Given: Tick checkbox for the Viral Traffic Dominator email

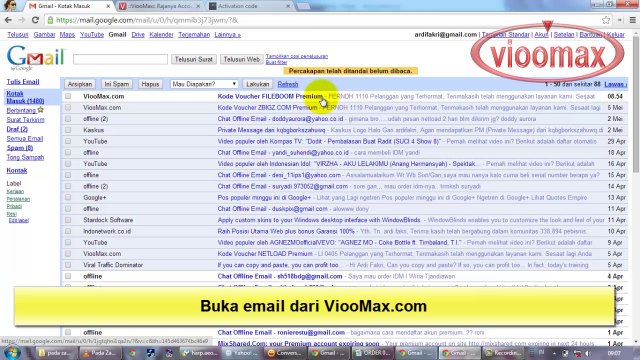Looking at the screenshot, I should click(68, 264).
